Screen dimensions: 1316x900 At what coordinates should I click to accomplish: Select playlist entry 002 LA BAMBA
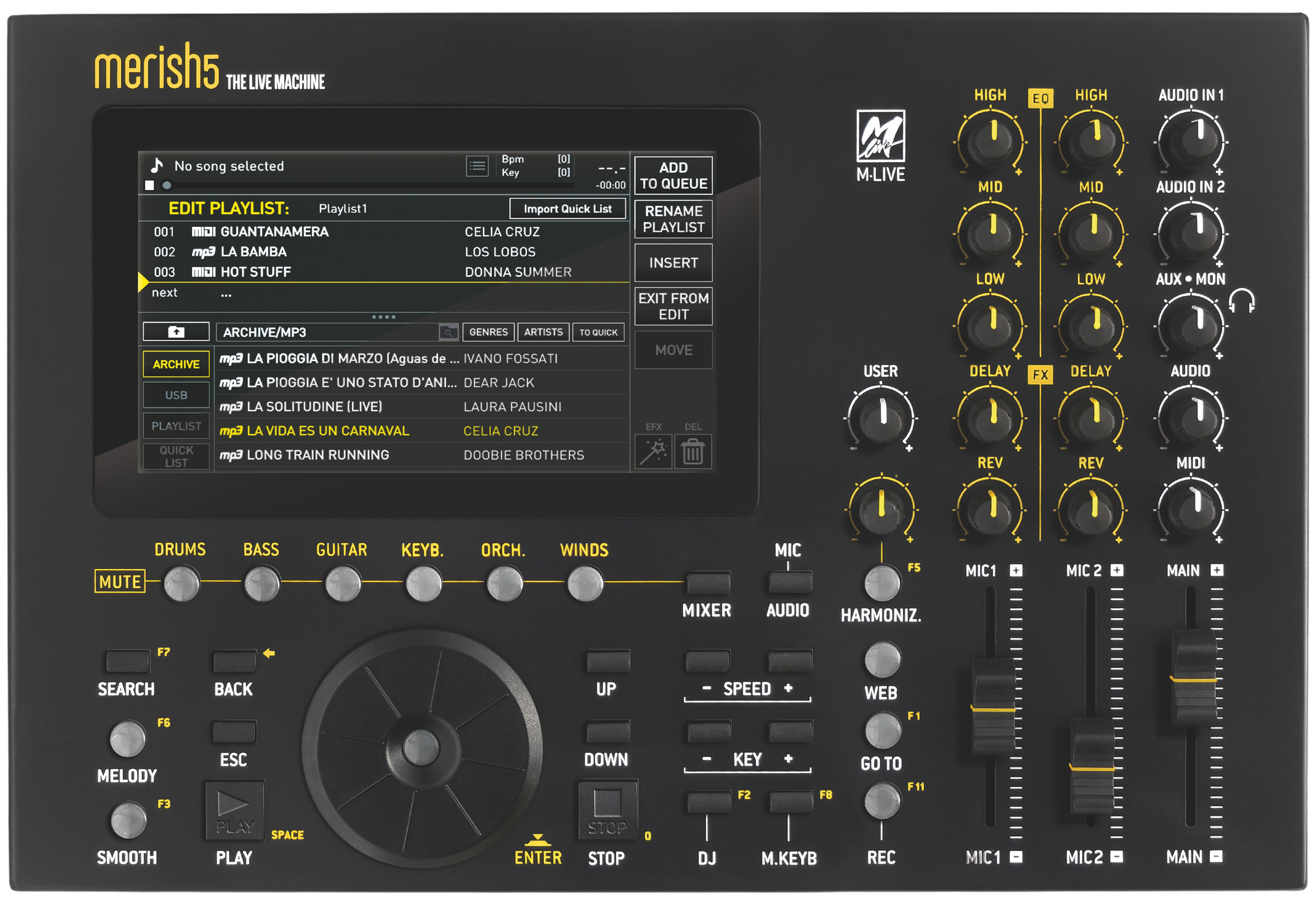coord(384,252)
